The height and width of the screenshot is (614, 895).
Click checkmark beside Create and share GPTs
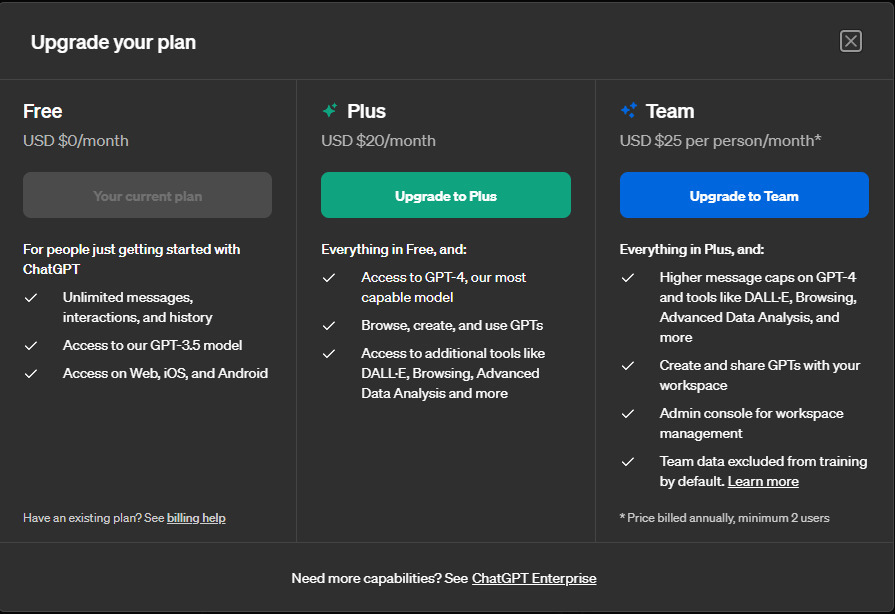(628, 366)
